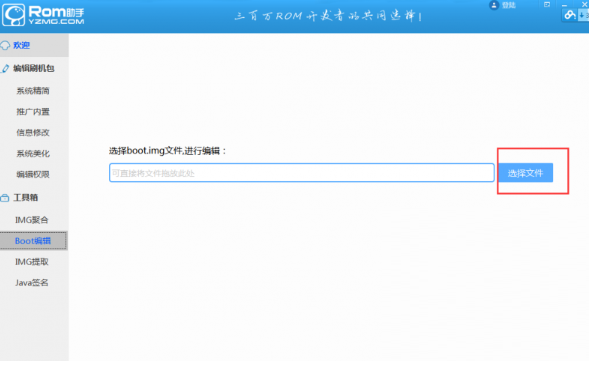
Task: Open the 推广内置 page
Action: pos(33,112)
